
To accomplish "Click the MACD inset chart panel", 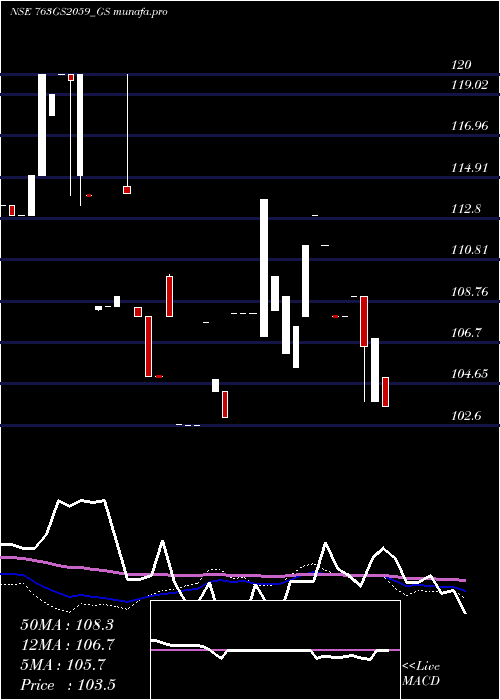I will pos(275,650).
